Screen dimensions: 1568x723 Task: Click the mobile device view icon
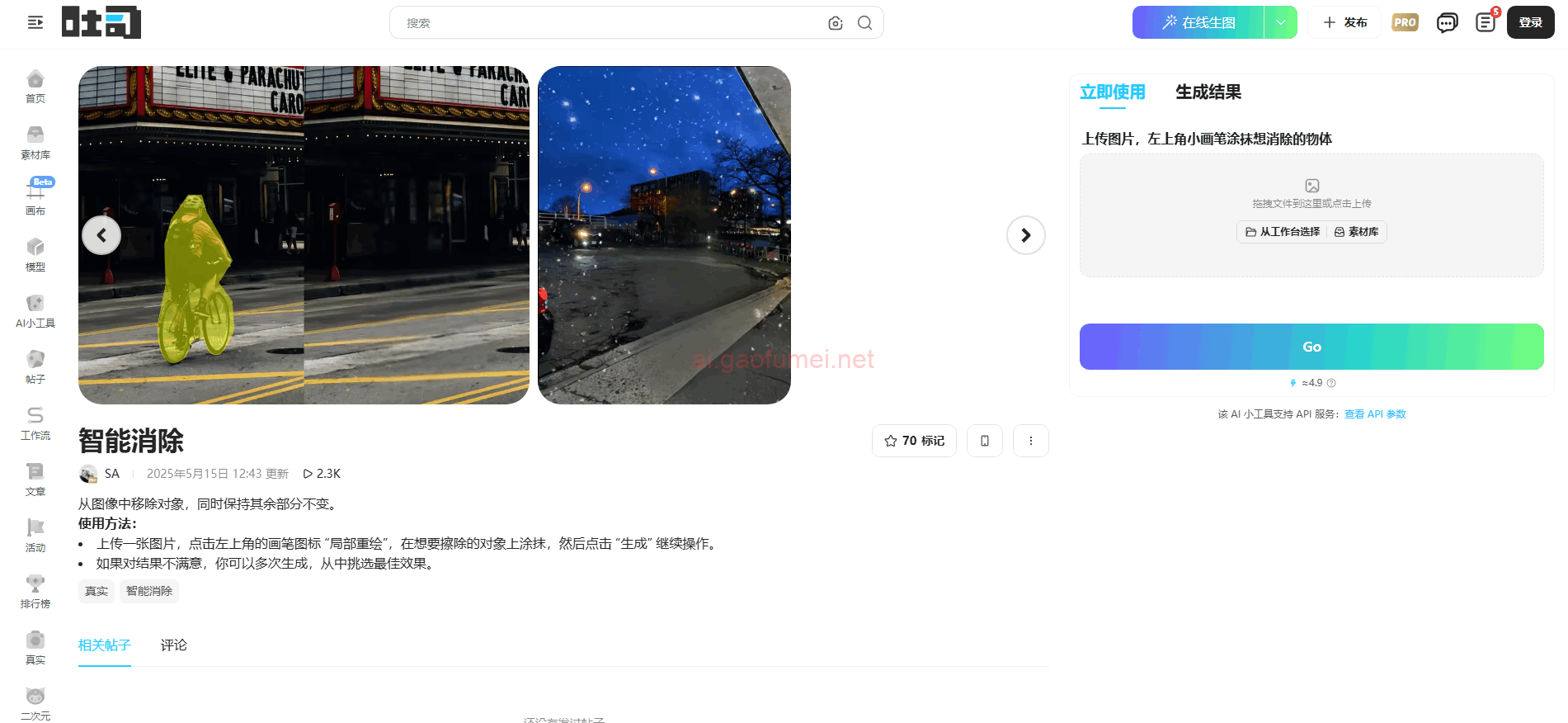pos(984,441)
